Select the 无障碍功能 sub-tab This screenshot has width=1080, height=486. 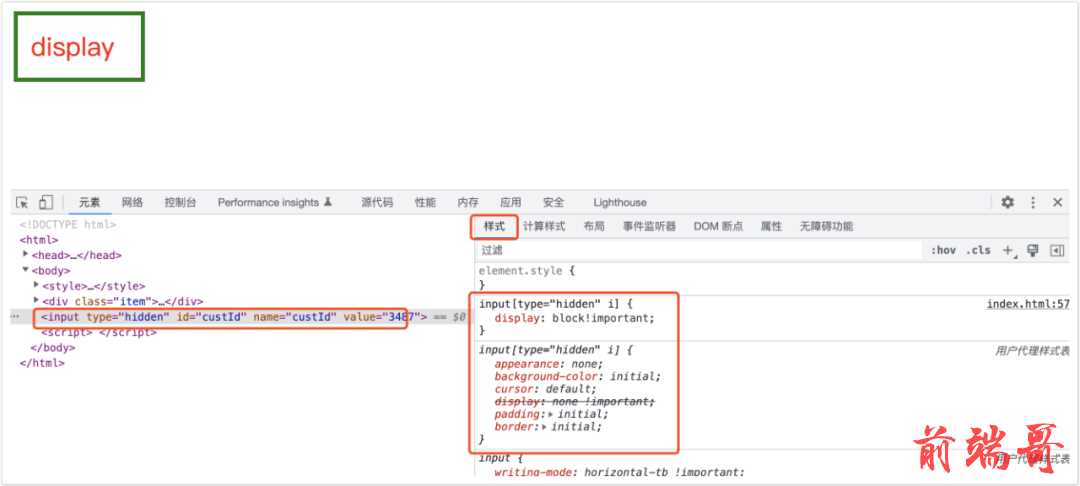tap(826, 226)
